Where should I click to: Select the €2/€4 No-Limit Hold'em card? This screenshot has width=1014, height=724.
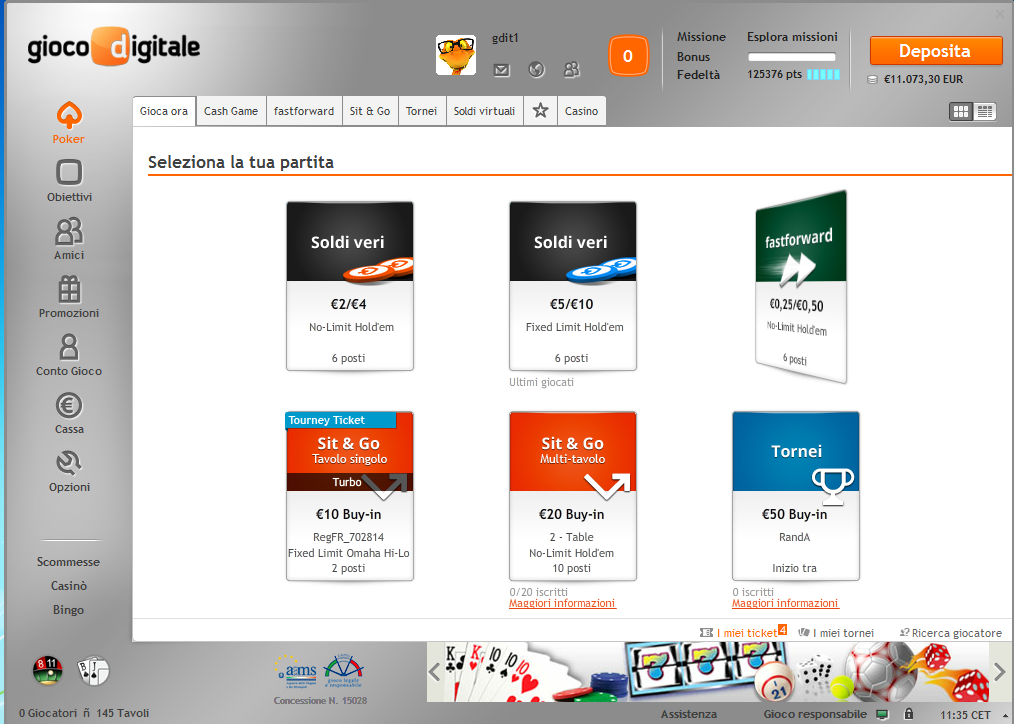350,286
